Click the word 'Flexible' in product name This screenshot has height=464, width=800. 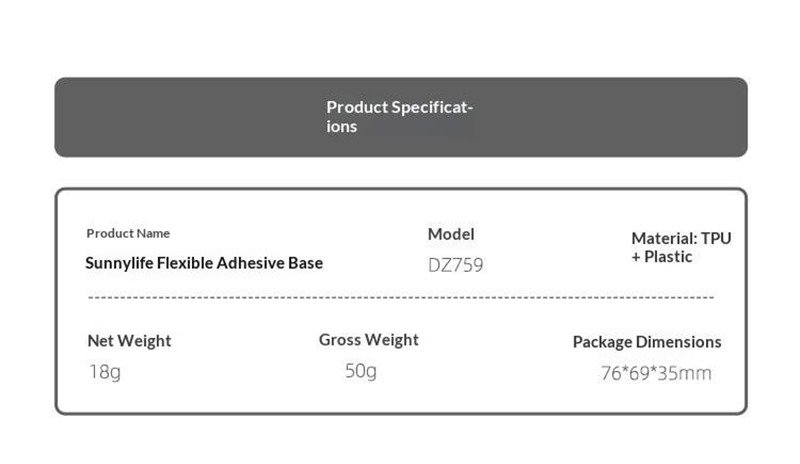[x=186, y=264]
